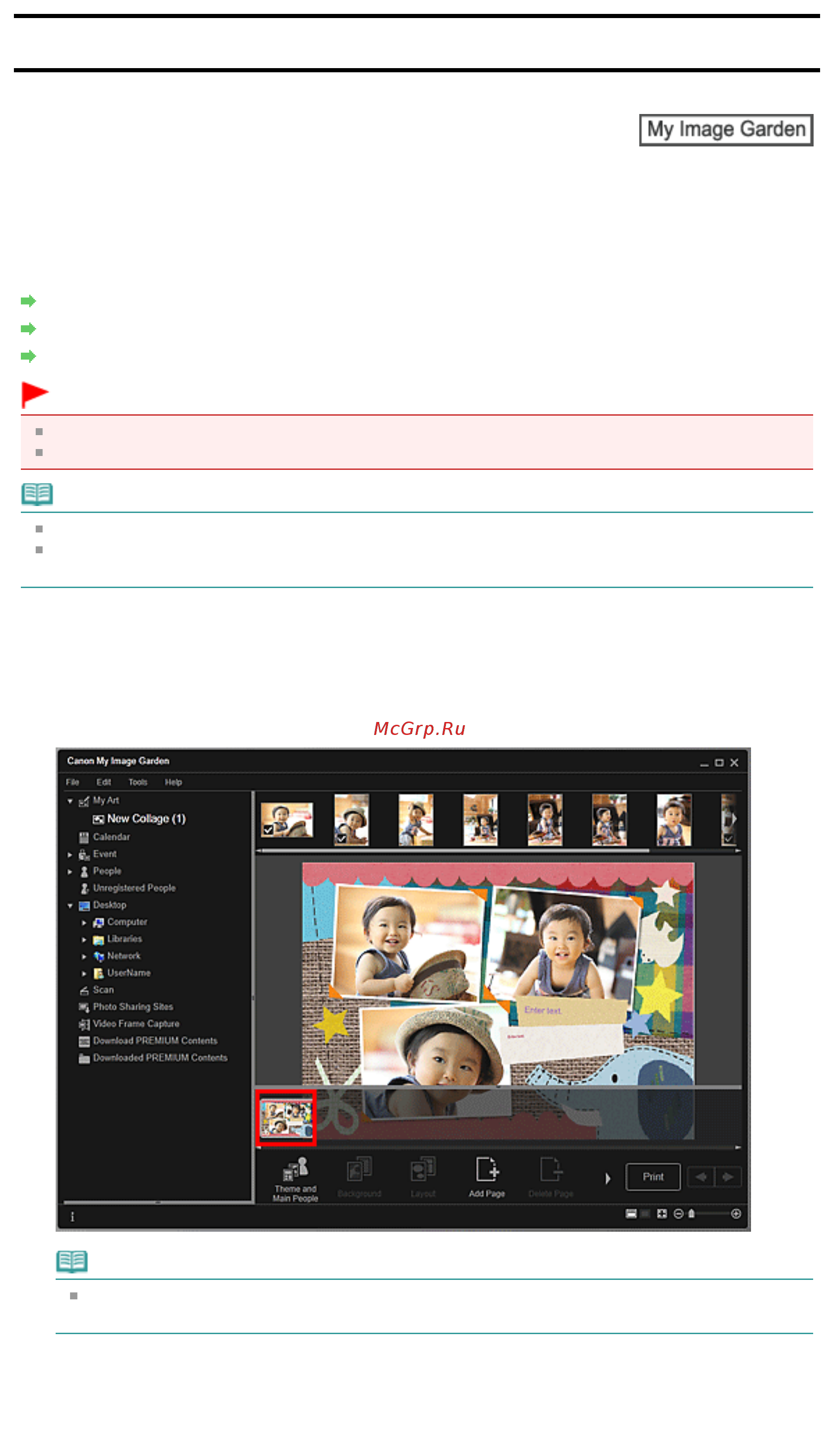Expand the People tree node
The width and height of the screenshot is (834, 1456).
70,872
